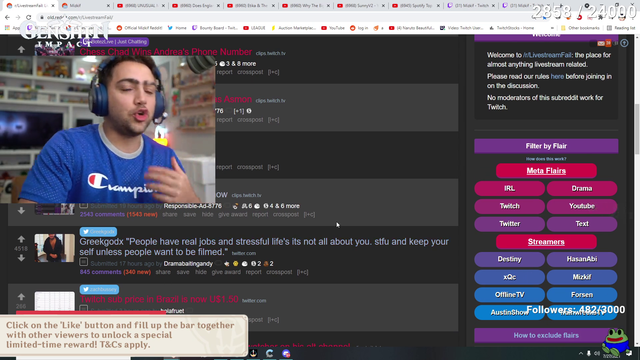This screenshot has height=360, width=640.
Task: Give award to the Greekgodx post
Action: click(x=226, y=272)
